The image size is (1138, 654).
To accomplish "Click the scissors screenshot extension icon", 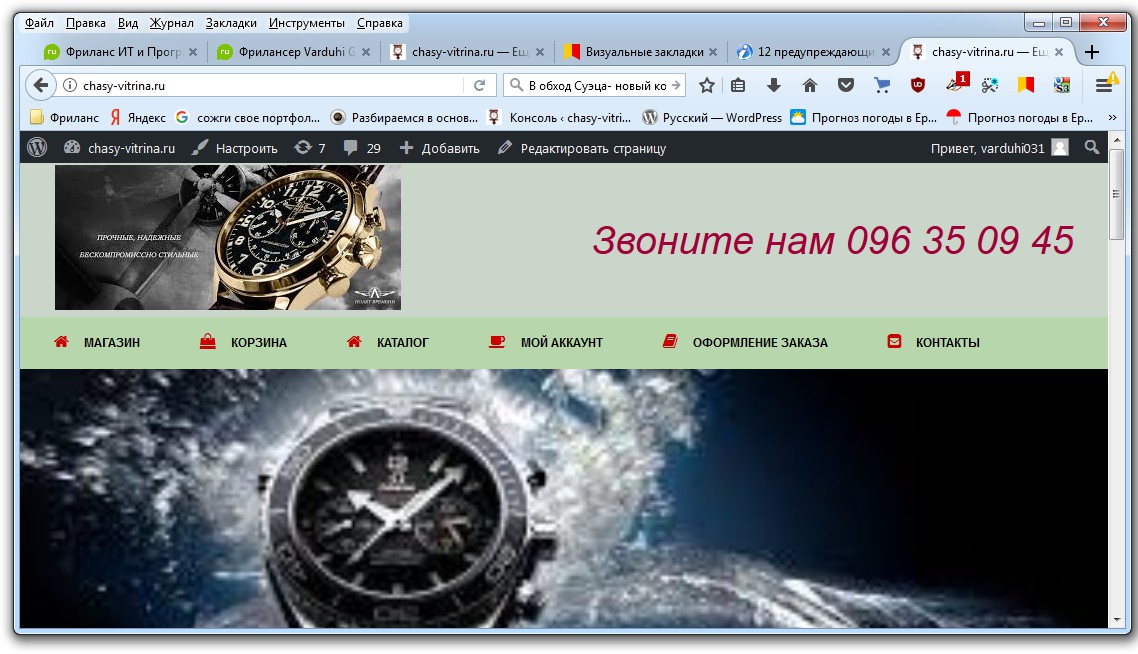I will pyautogui.click(x=990, y=86).
